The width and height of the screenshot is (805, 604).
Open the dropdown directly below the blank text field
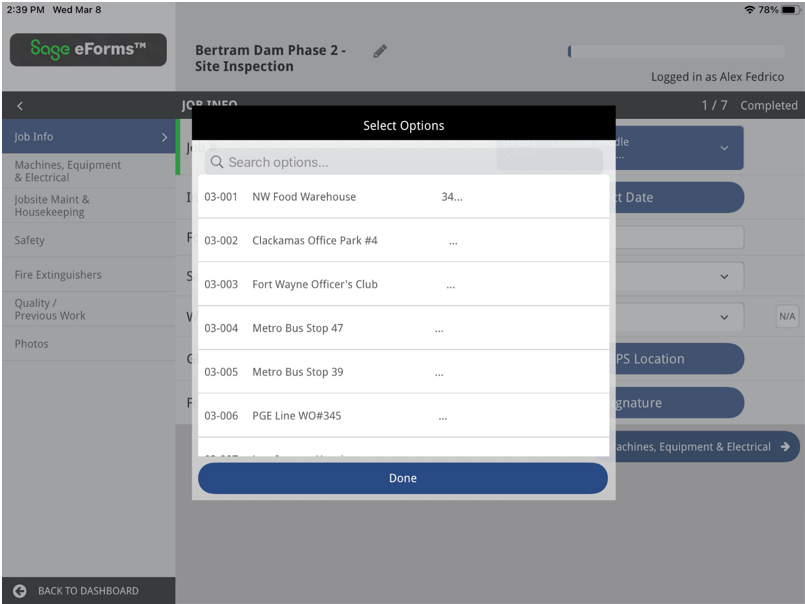724,276
